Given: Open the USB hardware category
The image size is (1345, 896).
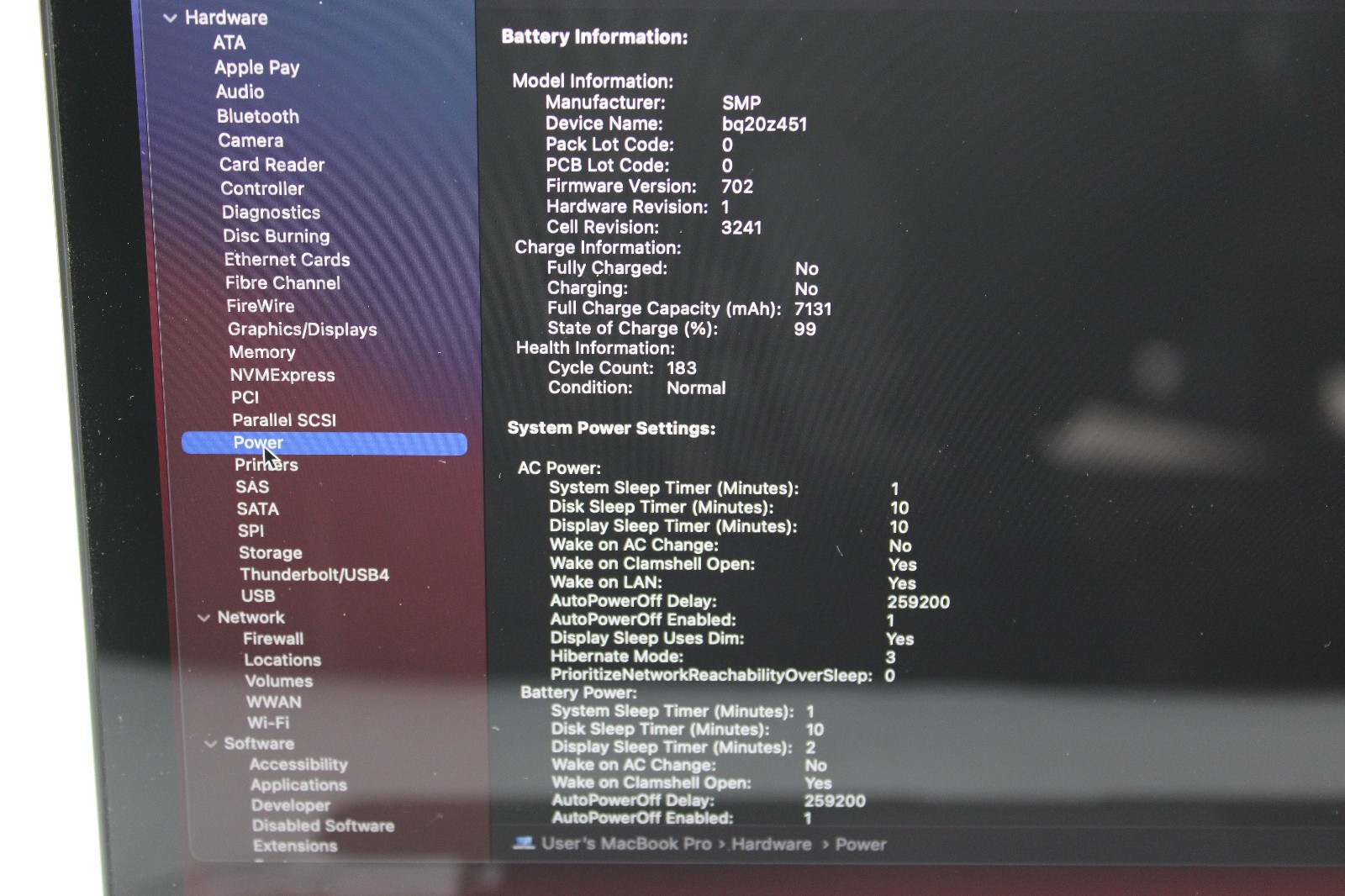Looking at the screenshot, I should 258,596.
